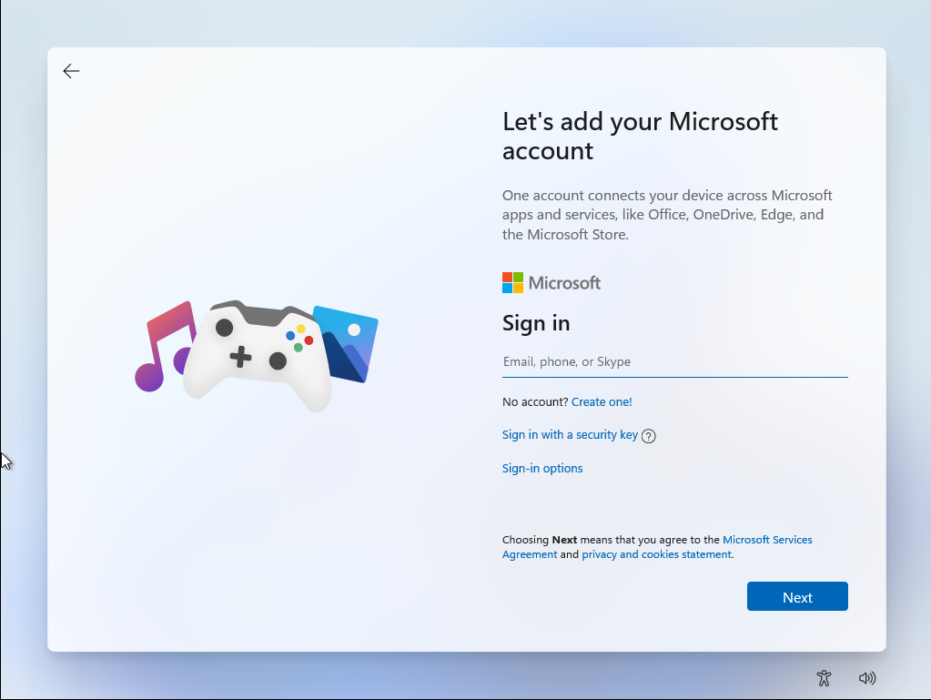931x700 pixels.
Task: Open Sign-in options
Action: (x=542, y=468)
